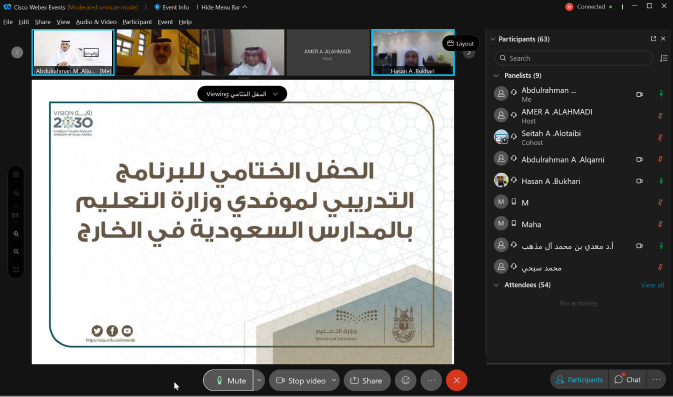The height and width of the screenshot is (397, 673).
Task: Open audio options arrow beside Mute
Action: tap(259, 380)
